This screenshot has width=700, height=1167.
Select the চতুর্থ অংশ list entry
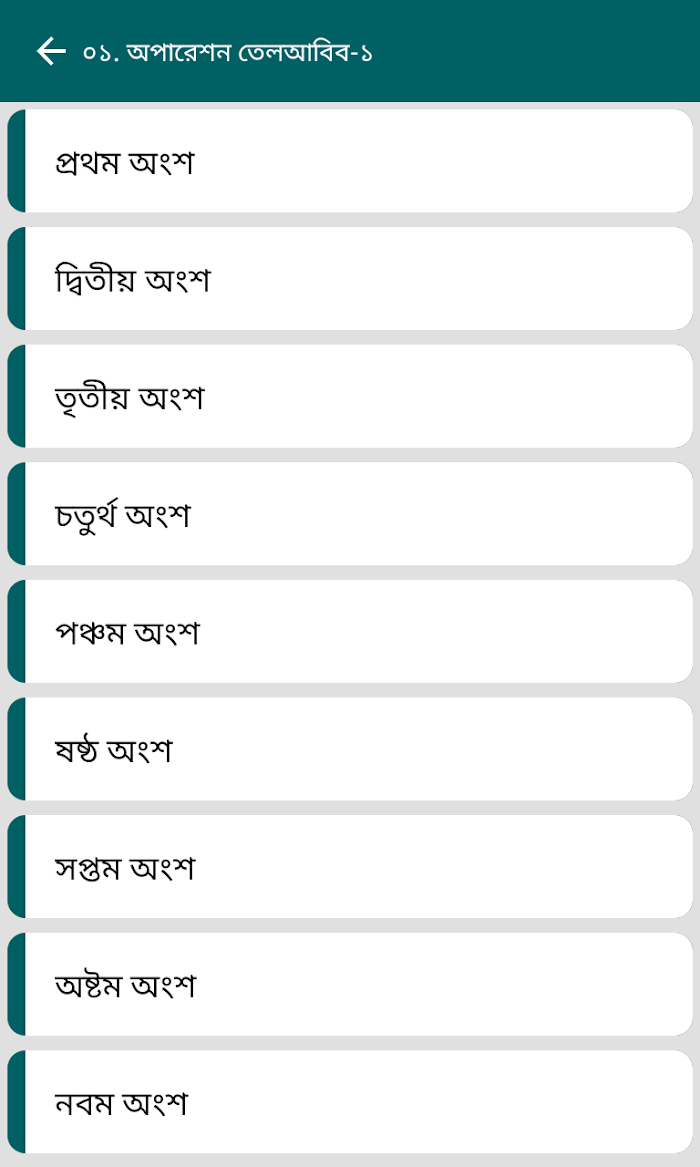[350, 514]
